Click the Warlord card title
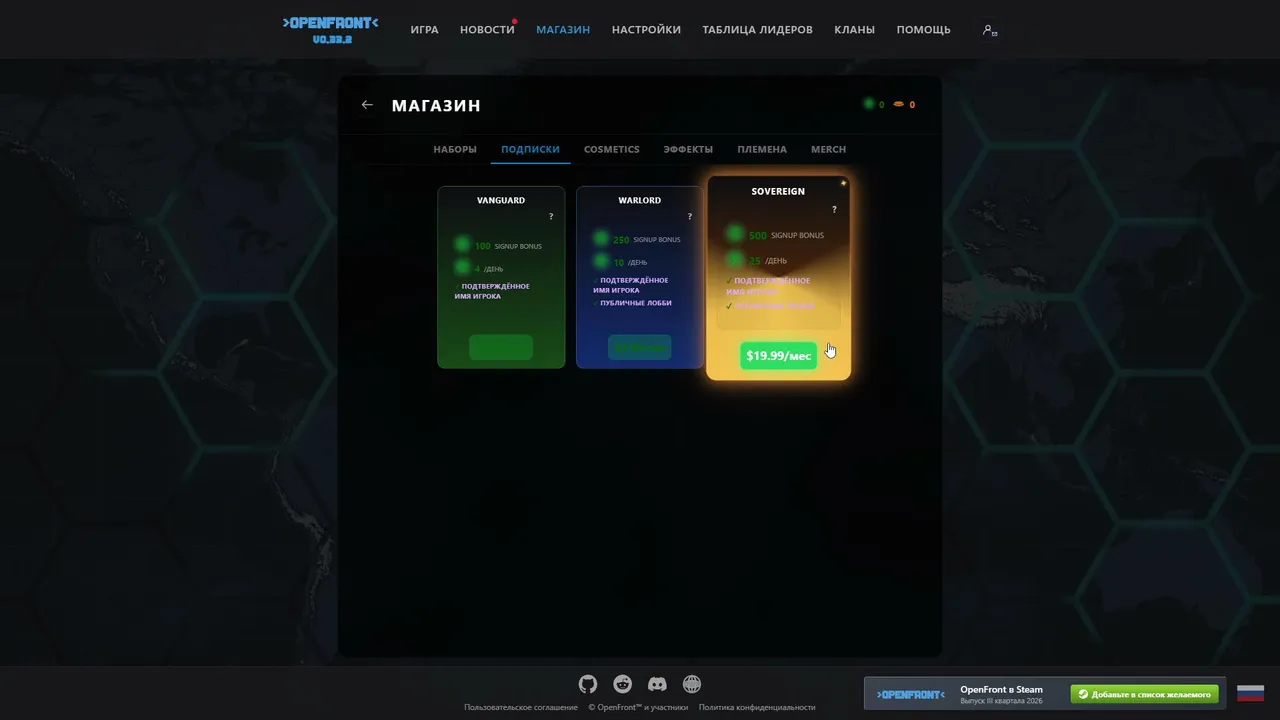The width and height of the screenshot is (1280, 720). (639, 200)
